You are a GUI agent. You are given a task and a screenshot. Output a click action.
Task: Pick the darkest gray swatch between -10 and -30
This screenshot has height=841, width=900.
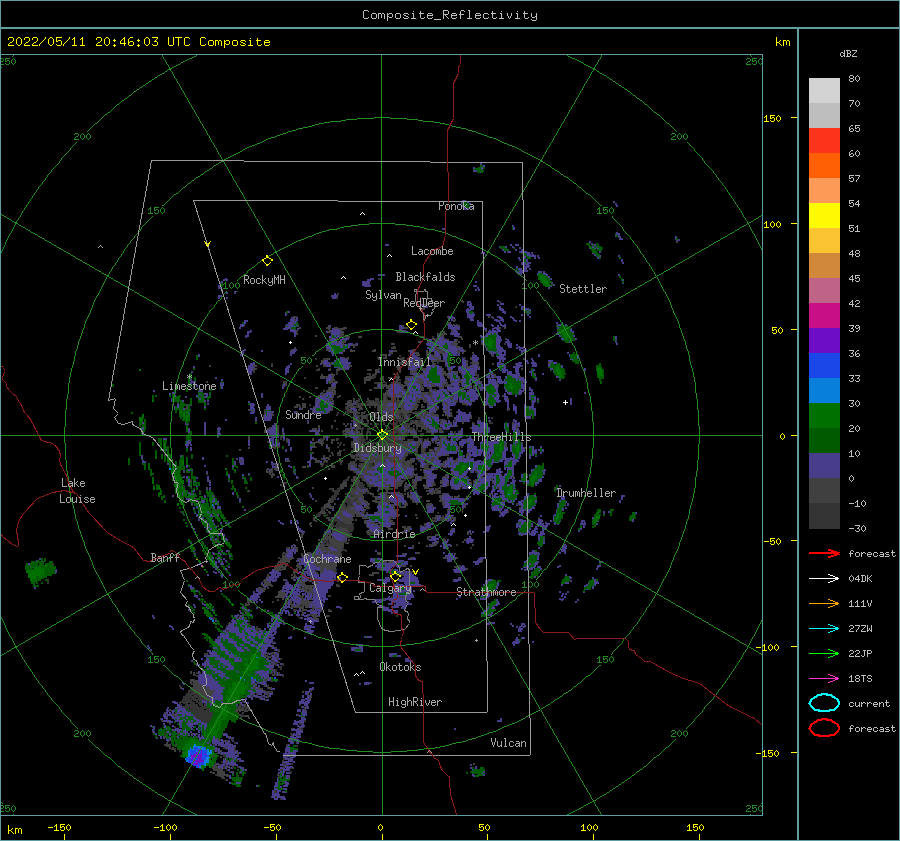click(824, 516)
